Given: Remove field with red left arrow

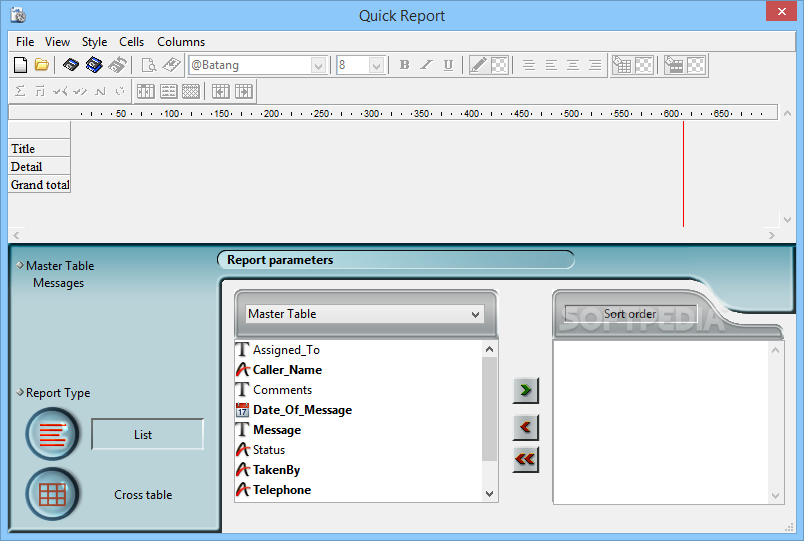Looking at the screenshot, I should tap(526, 427).
